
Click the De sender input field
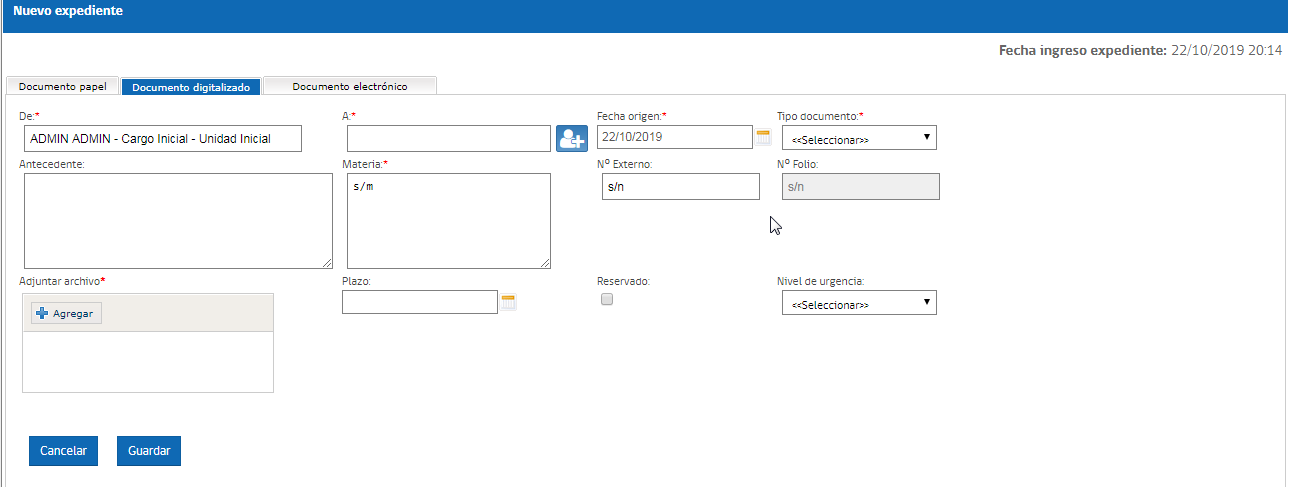click(x=161, y=138)
